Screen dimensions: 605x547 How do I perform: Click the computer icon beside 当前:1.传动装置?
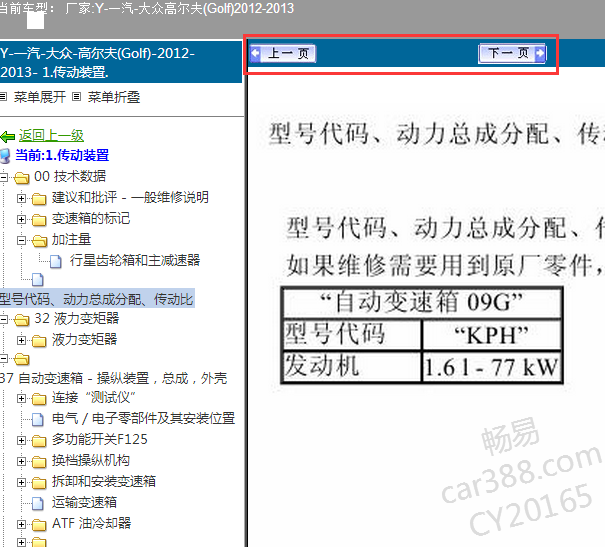pos(5,156)
